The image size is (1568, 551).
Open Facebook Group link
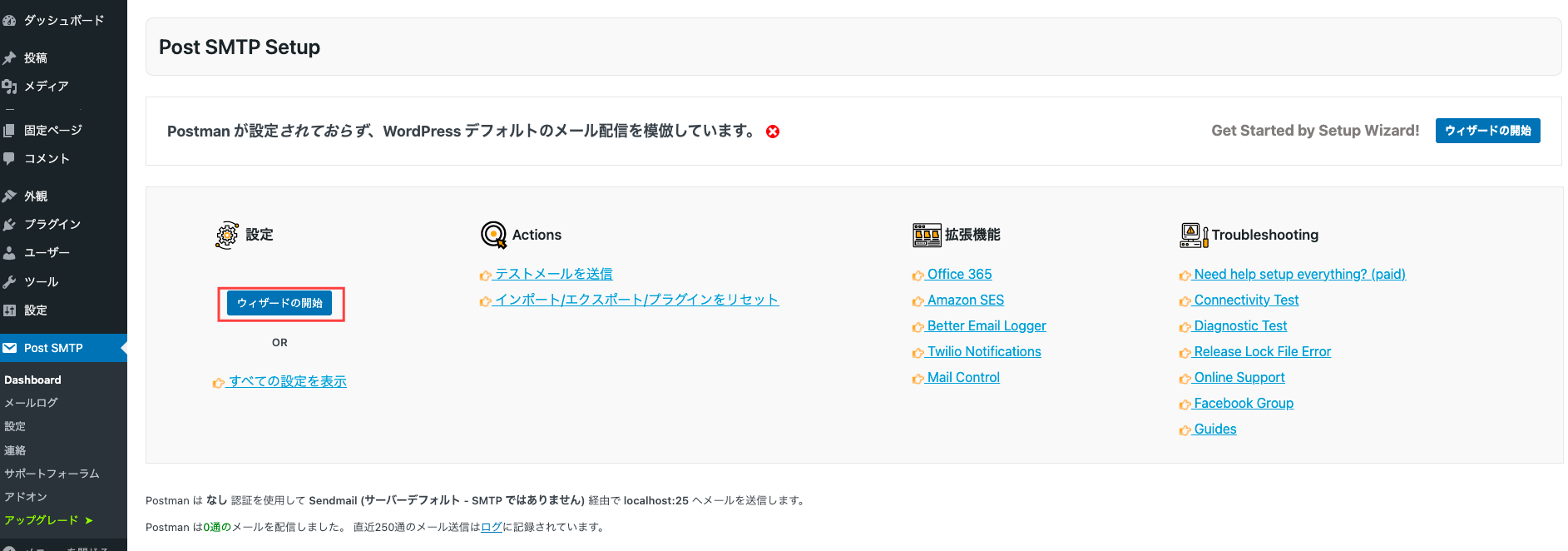point(1244,403)
